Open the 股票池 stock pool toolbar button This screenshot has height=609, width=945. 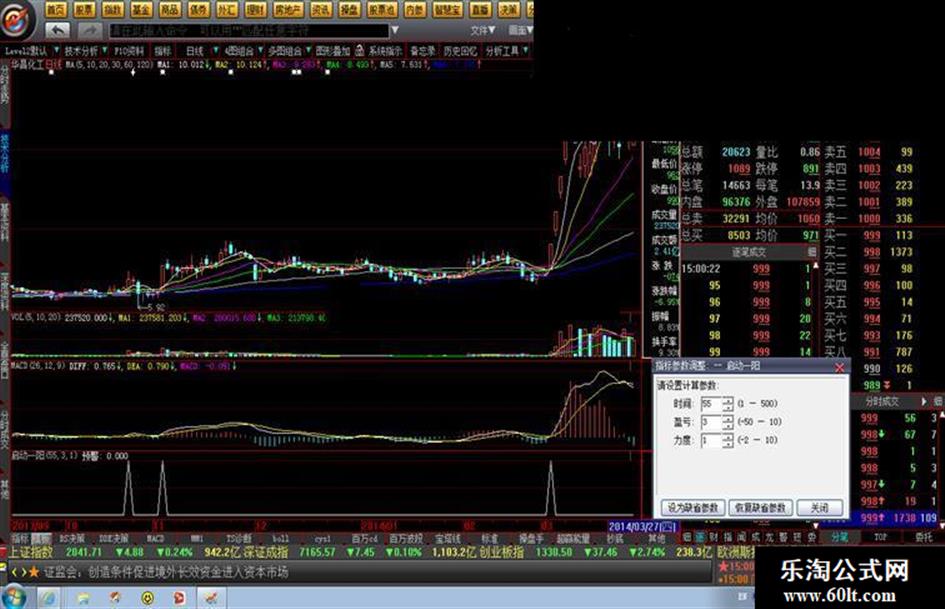click(x=381, y=9)
